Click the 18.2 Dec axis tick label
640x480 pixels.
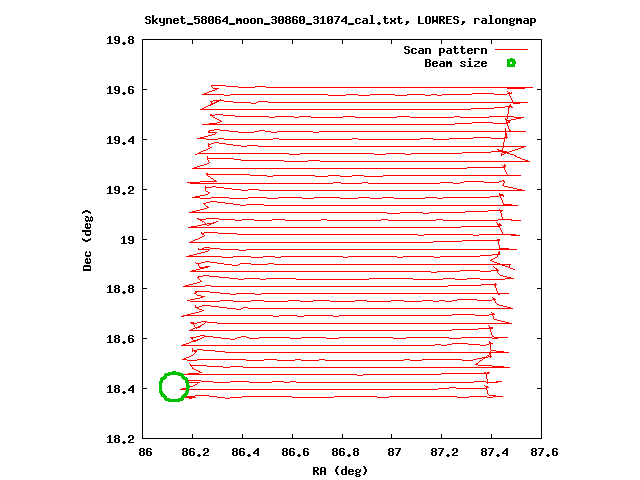click(x=120, y=439)
